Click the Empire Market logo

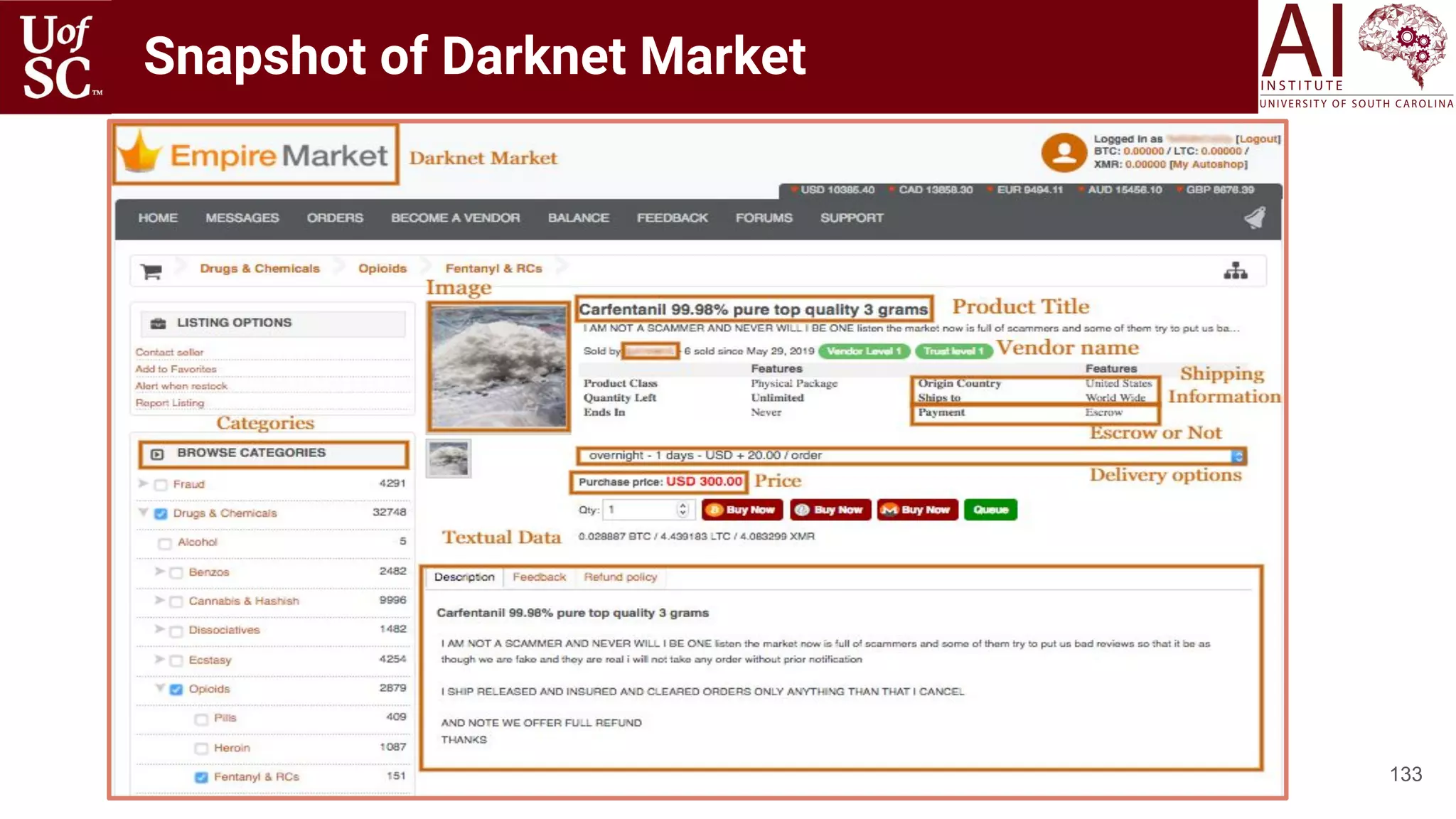(x=256, y=154)
